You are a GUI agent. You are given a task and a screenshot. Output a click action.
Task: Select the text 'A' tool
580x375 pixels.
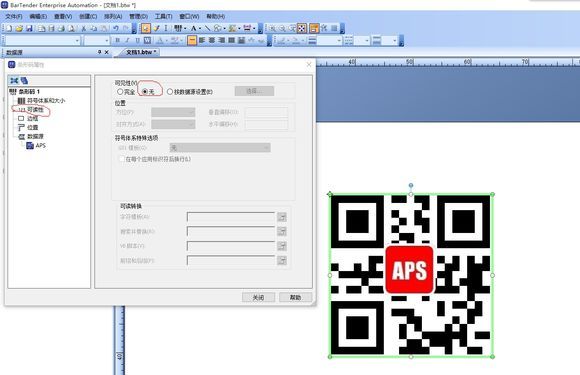[193, 28]
